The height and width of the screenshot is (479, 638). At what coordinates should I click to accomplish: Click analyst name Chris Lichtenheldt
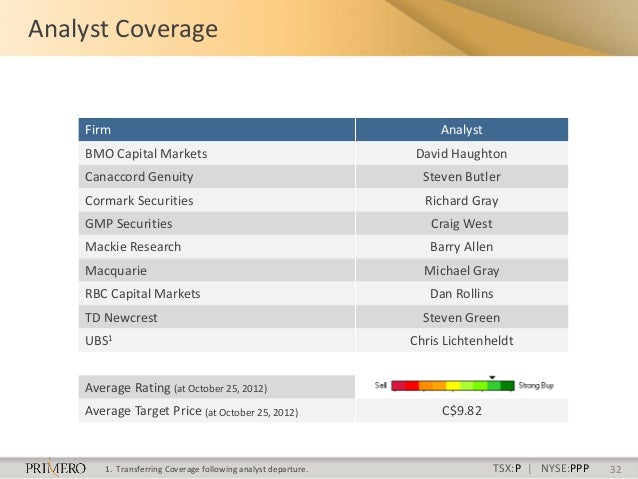click(461, 340)
